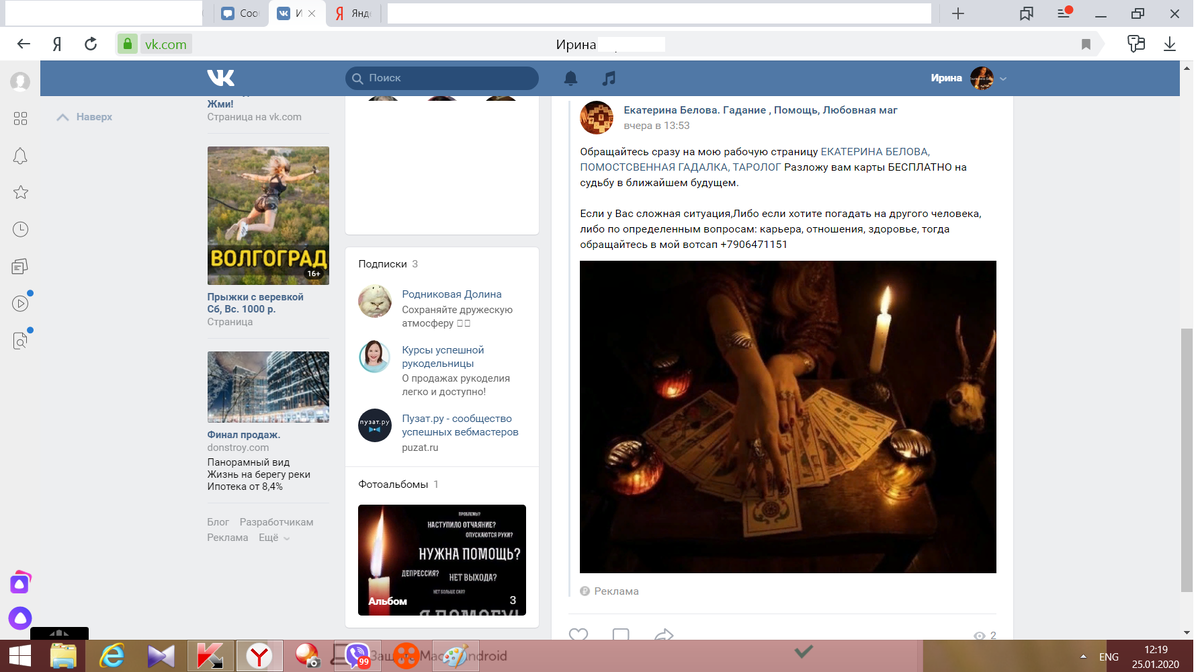Open Пузат.ру community link
1200x672 pixels.
[460, 425]
